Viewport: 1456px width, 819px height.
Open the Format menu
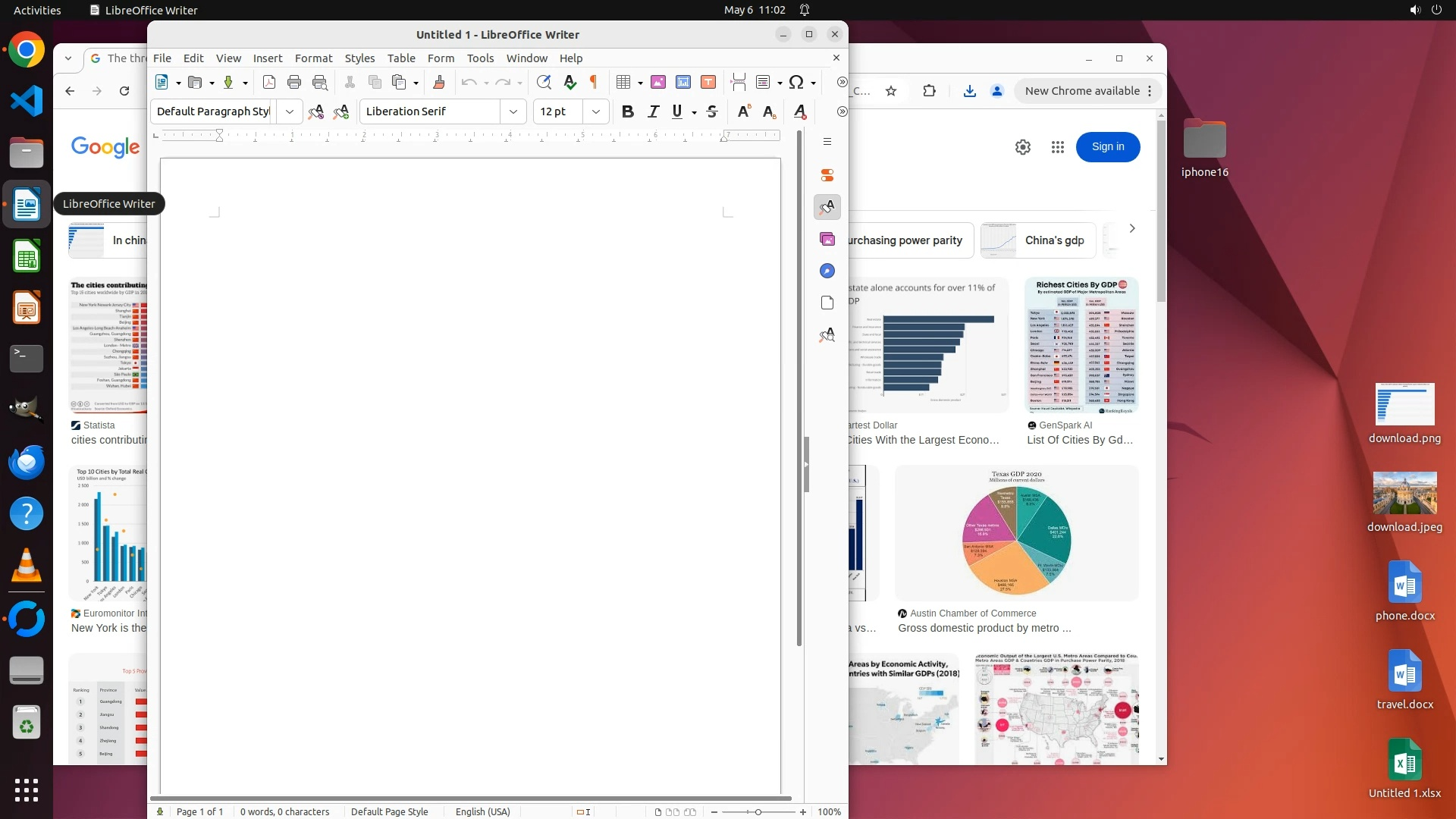pyautogui.click(x=313, y=58)
